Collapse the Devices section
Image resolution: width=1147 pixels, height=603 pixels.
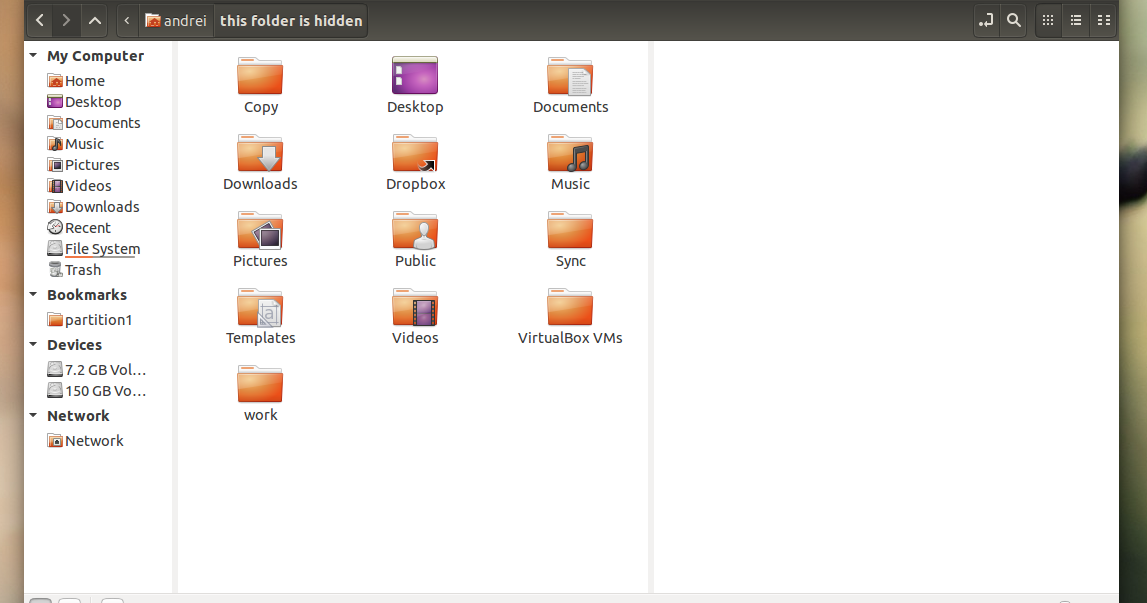tap(33, 344)
